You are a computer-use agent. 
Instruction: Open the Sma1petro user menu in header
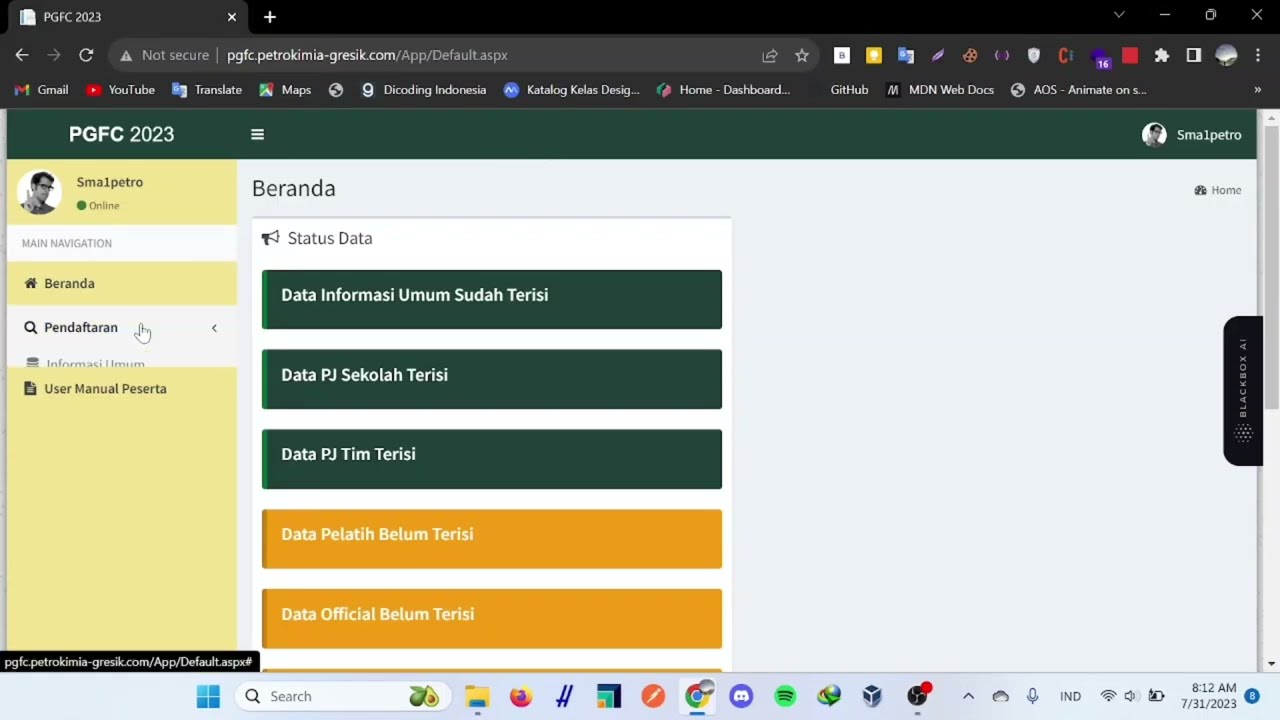pyautogui.click(x=1192, y=135)
